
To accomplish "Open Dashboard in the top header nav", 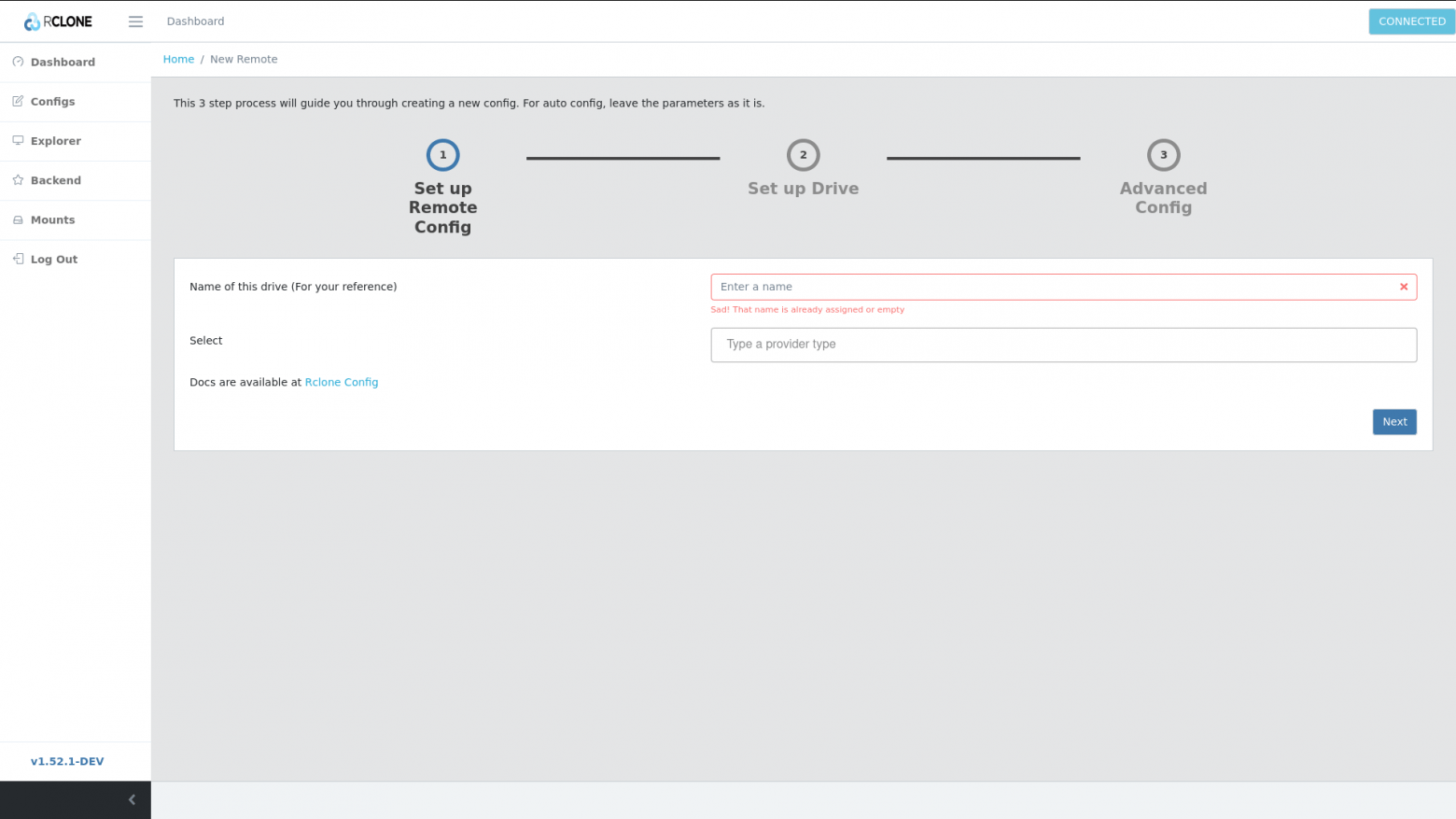I will click(195, 21).
